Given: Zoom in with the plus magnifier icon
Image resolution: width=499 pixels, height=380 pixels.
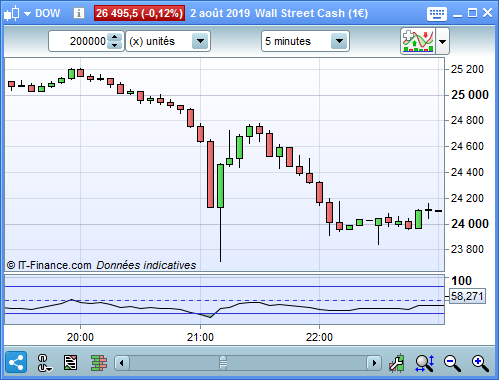Looking at the screenshot, I should point(480,363).
